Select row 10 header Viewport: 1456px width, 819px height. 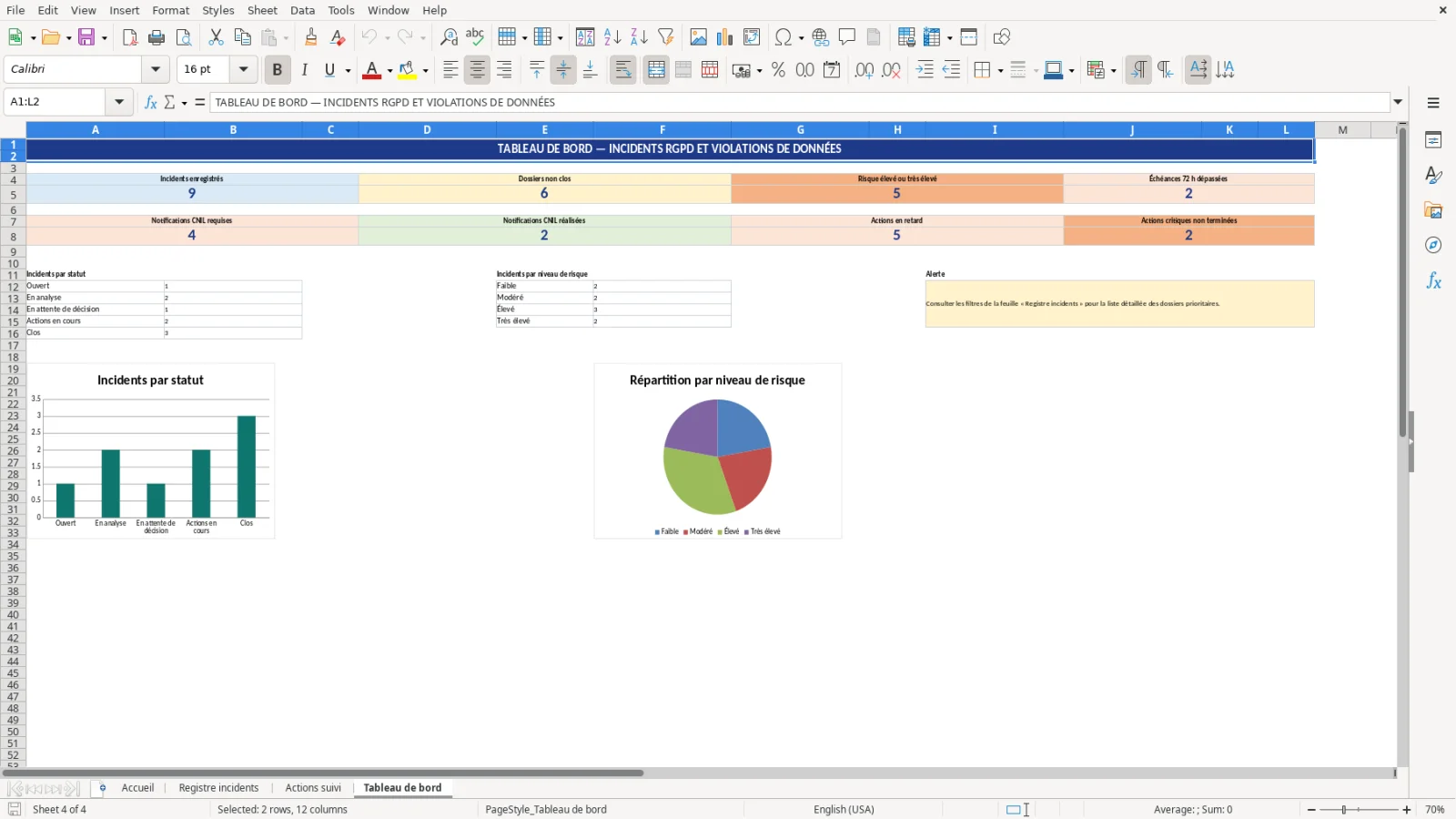coord(13,264)
